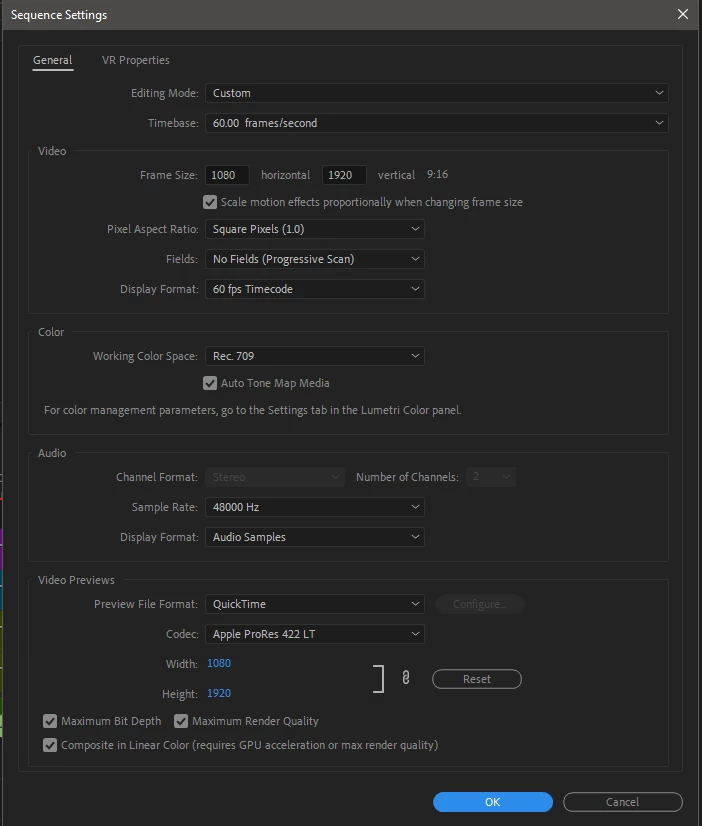The height and width of the screenshot is (826, 702).
Task: Click the Reset button for preview size
Action: tap(477, 679)
